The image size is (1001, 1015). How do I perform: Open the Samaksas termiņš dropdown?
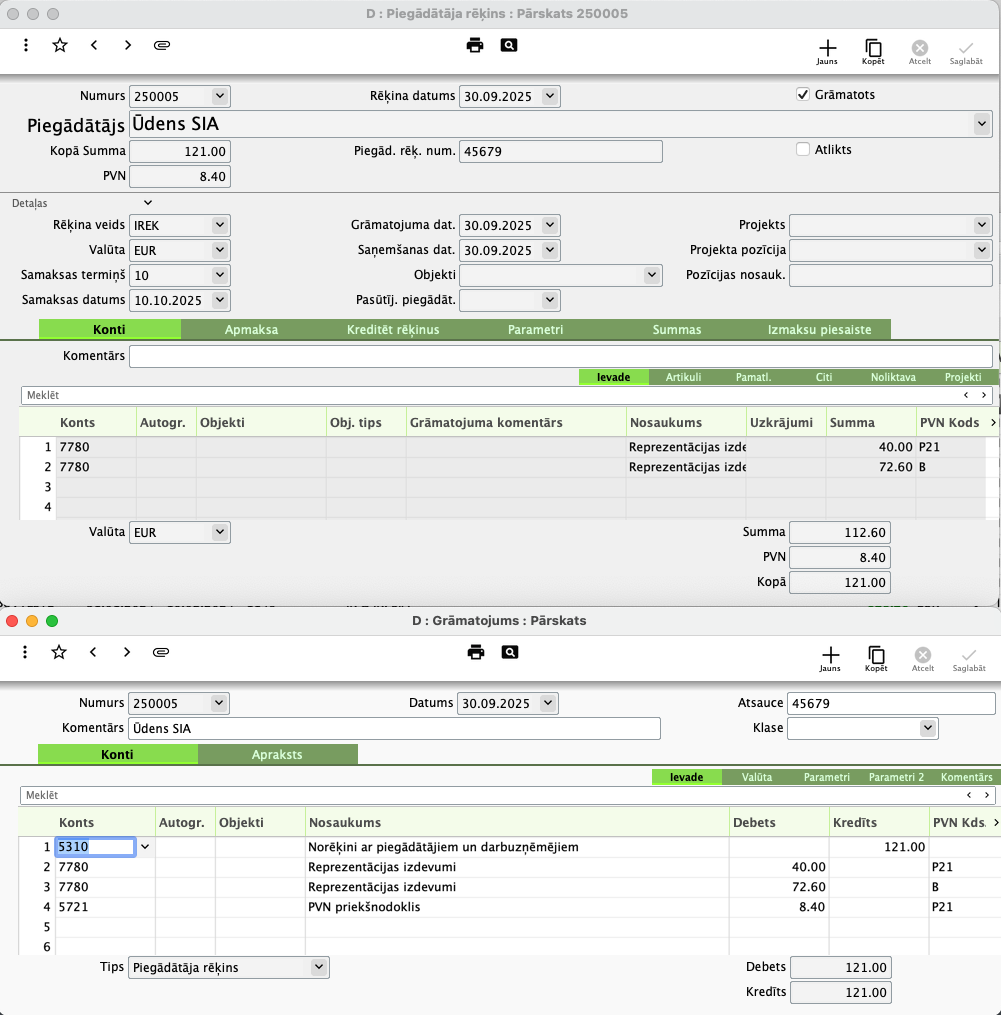(x=220, y=274)
